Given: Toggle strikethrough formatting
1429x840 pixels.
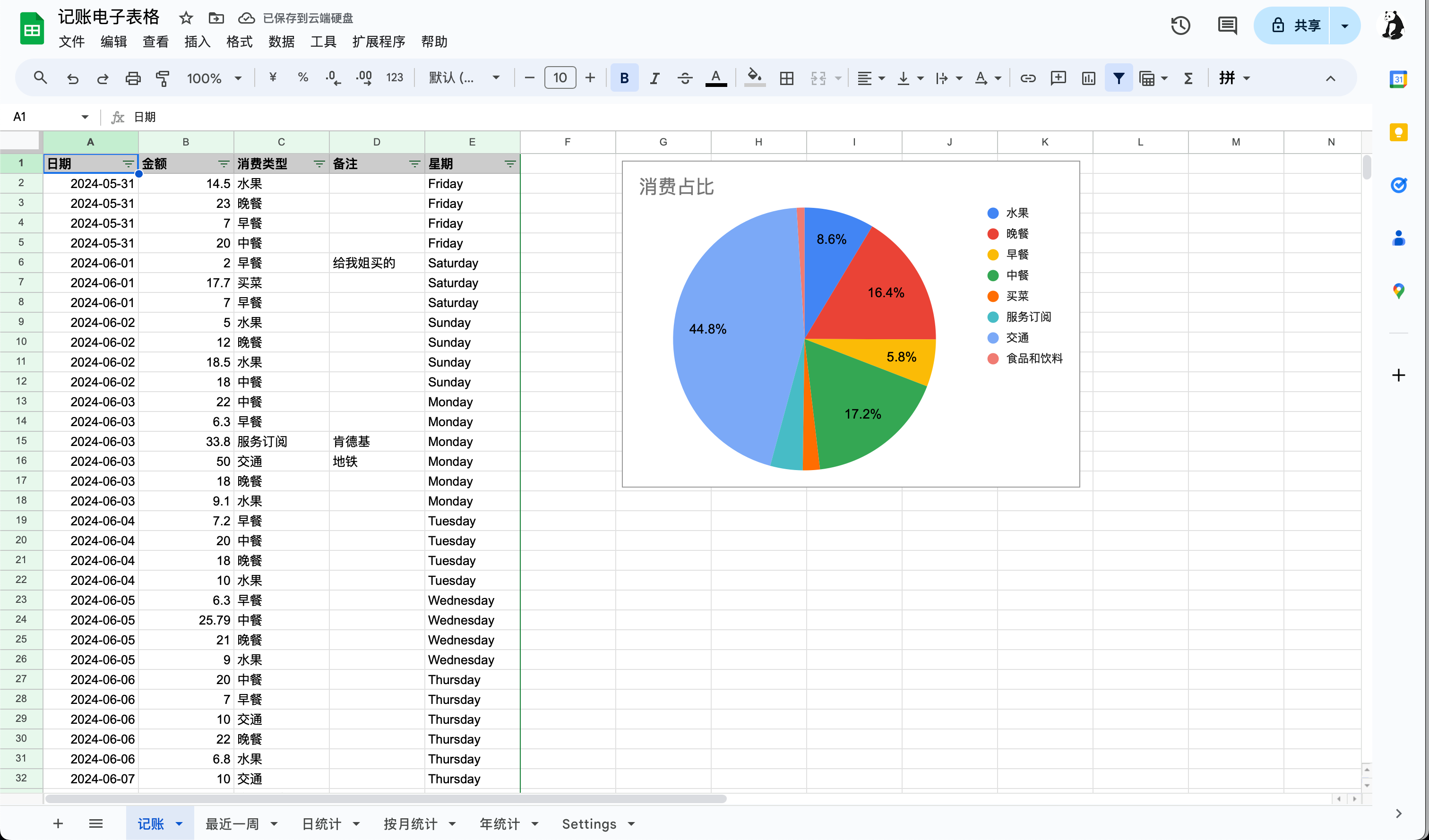Looking at the screenshot, I should [685, 78].
